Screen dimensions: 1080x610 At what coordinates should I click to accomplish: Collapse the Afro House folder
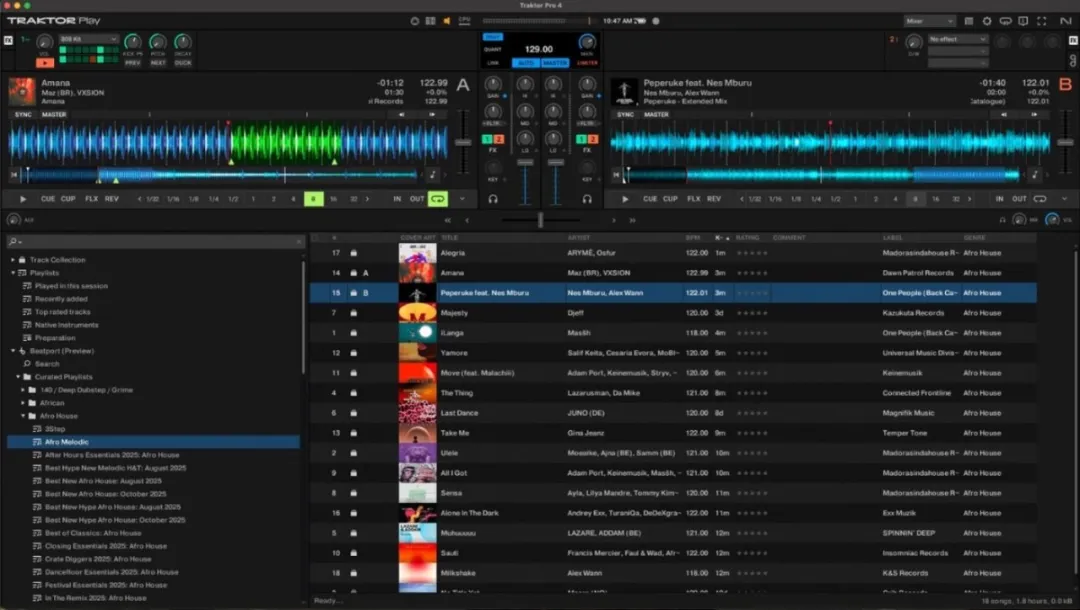coord(23,416)
